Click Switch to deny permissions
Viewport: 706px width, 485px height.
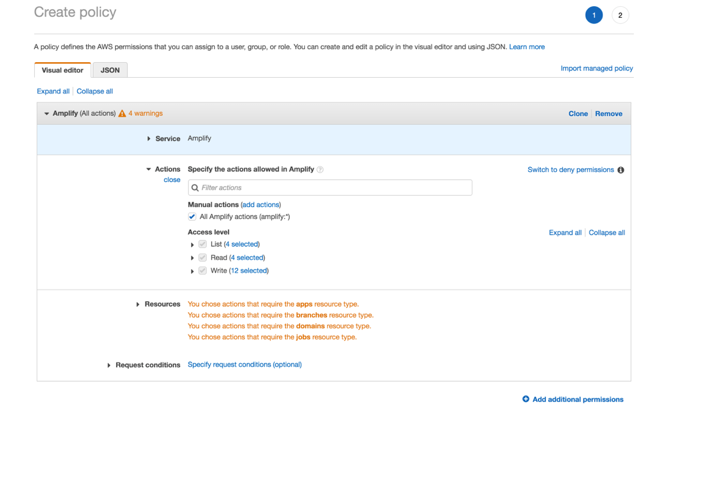570,170
